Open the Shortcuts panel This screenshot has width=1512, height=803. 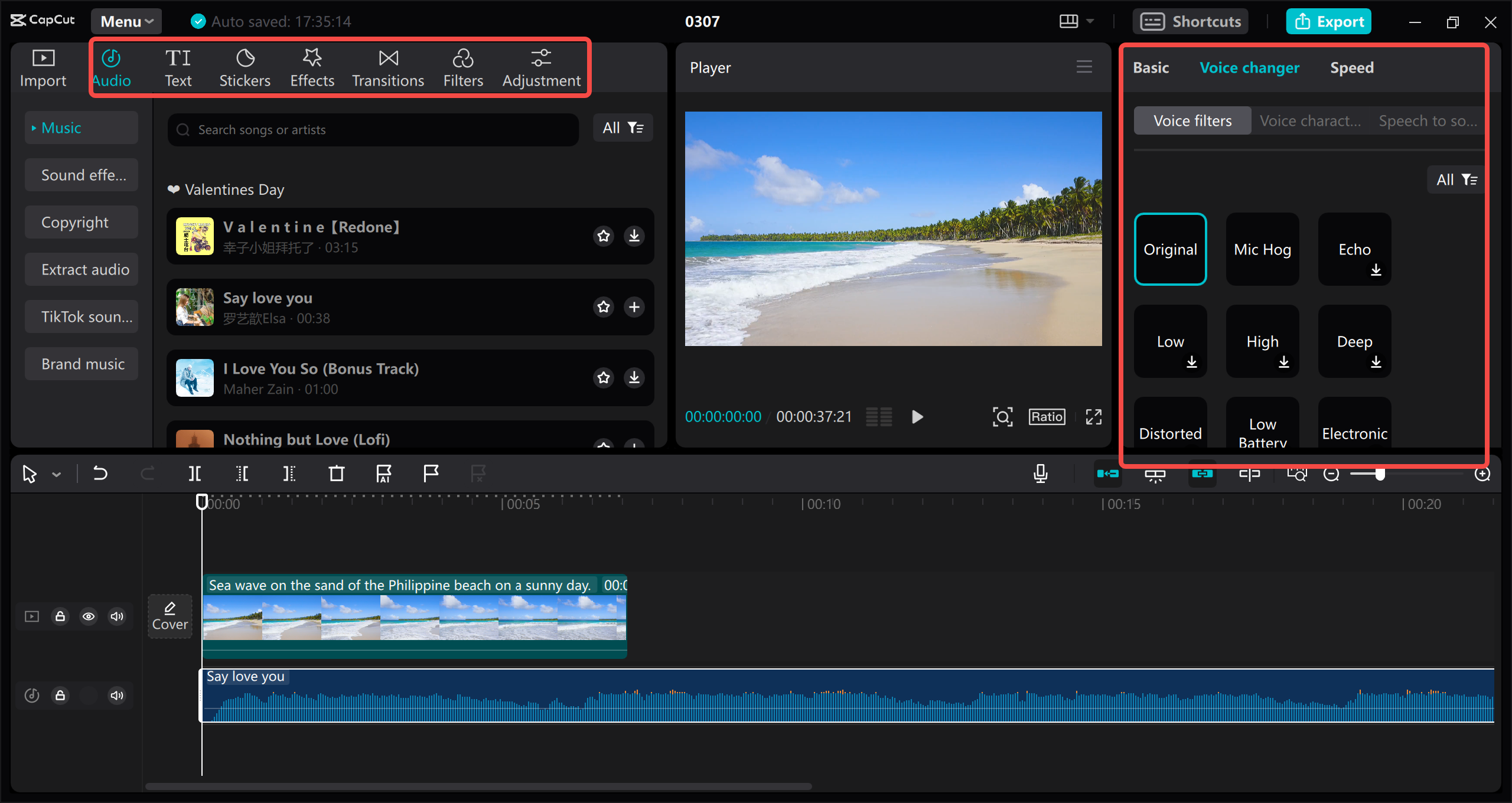point(1190,21)
